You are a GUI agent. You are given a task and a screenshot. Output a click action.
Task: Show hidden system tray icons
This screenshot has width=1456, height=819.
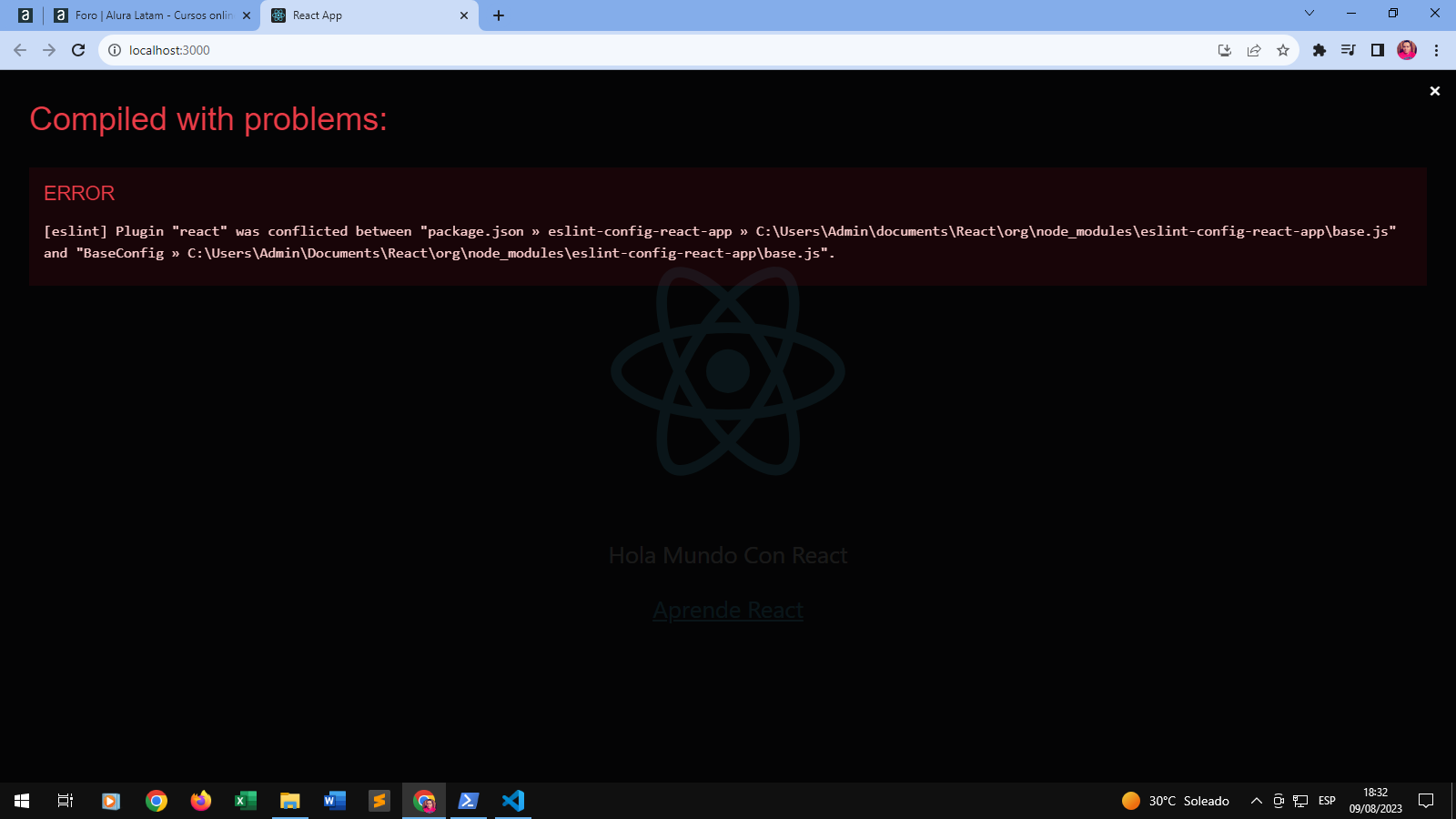point(1257,801)
